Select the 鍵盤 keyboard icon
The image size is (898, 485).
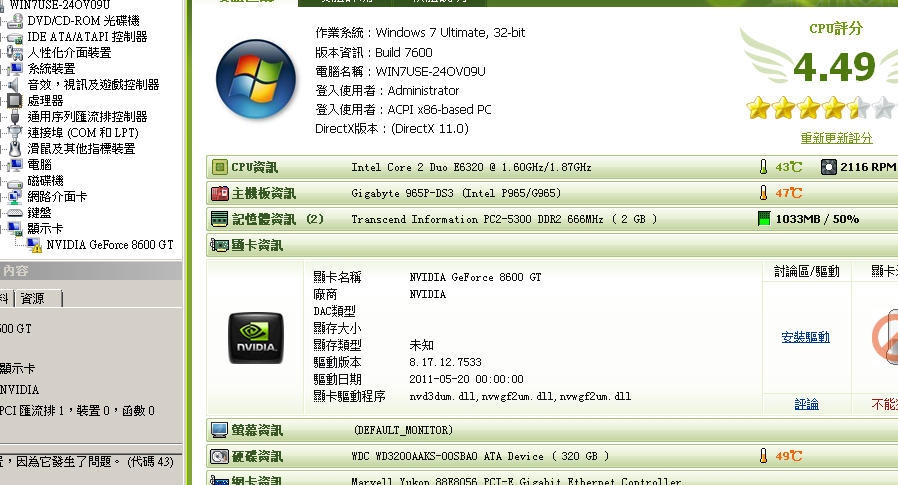(x=15, y=213)
